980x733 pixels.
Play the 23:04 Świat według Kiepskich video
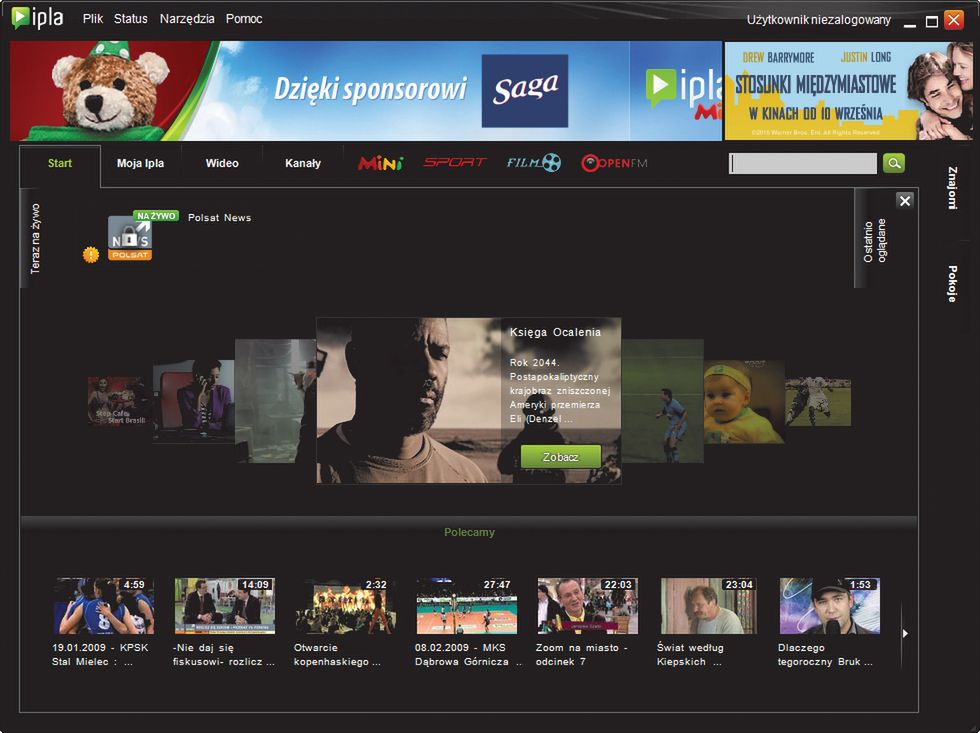(x=709, y=606)
